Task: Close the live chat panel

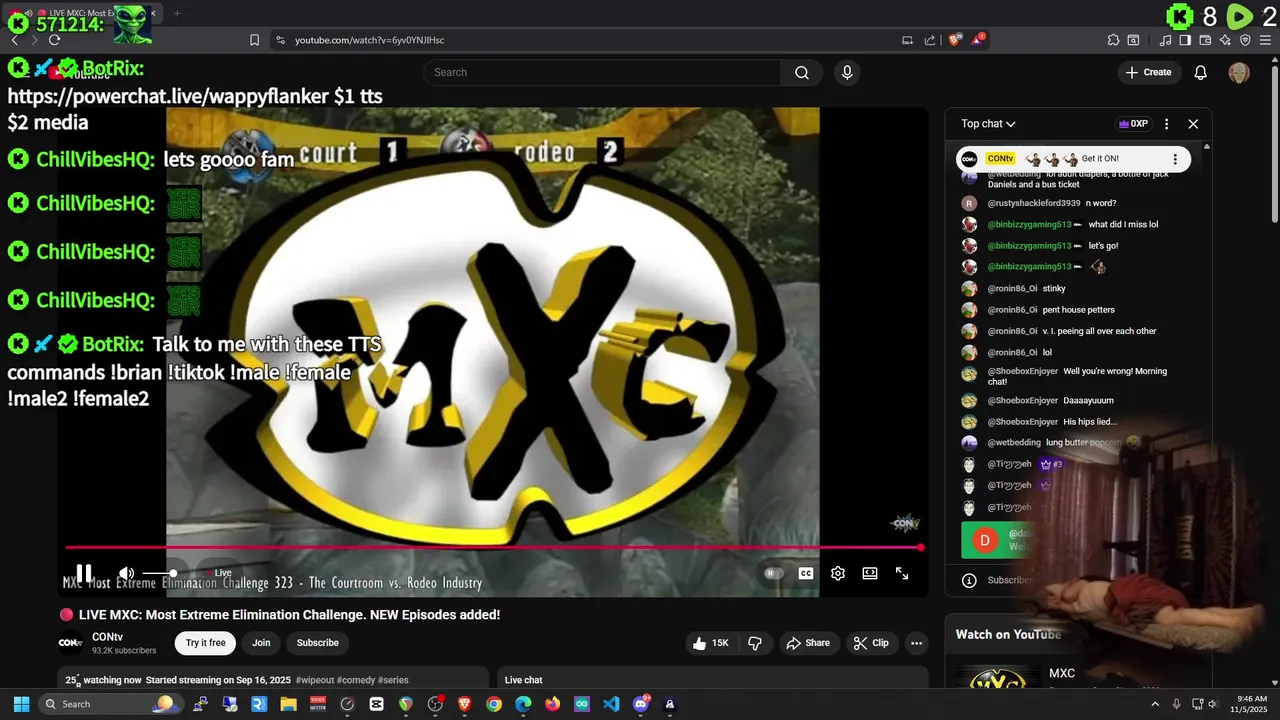Action: 1193,124
